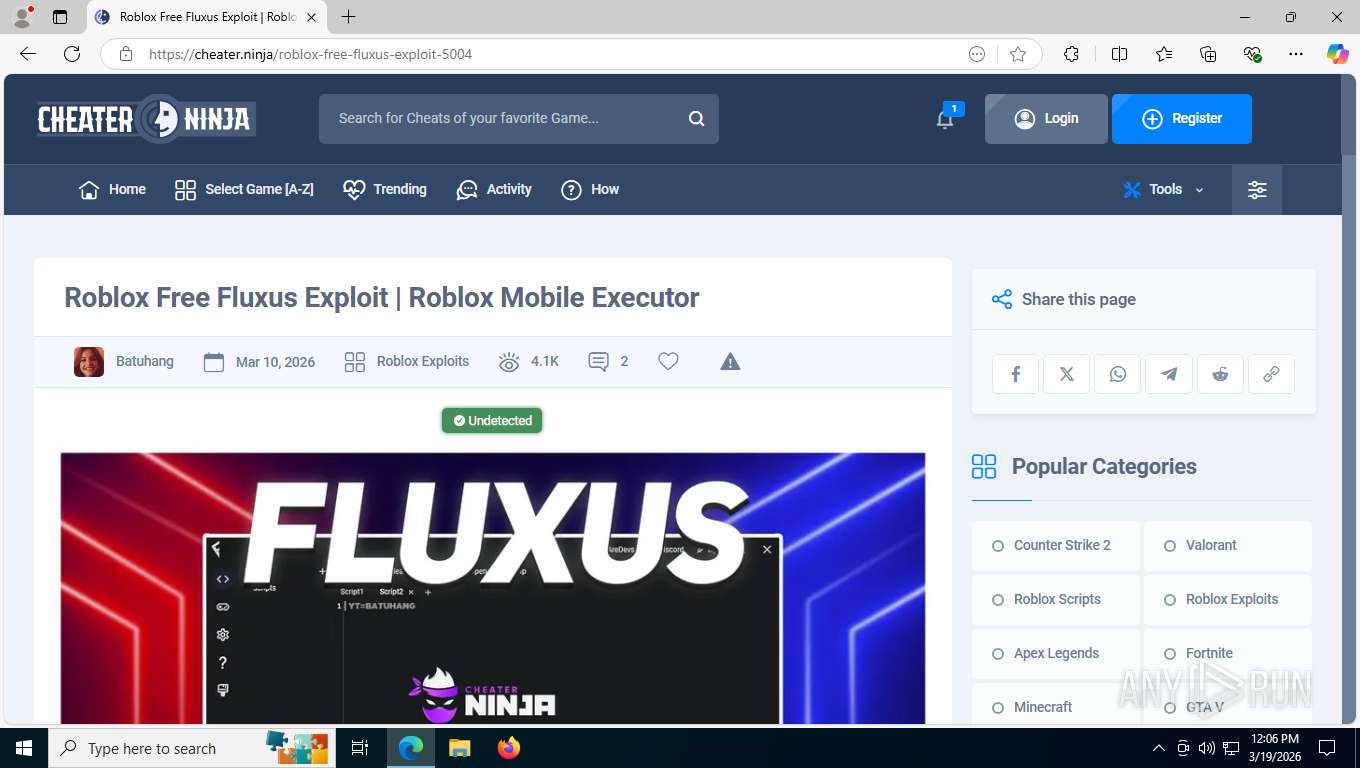Click the heart like icon

[x=669, y=361]
